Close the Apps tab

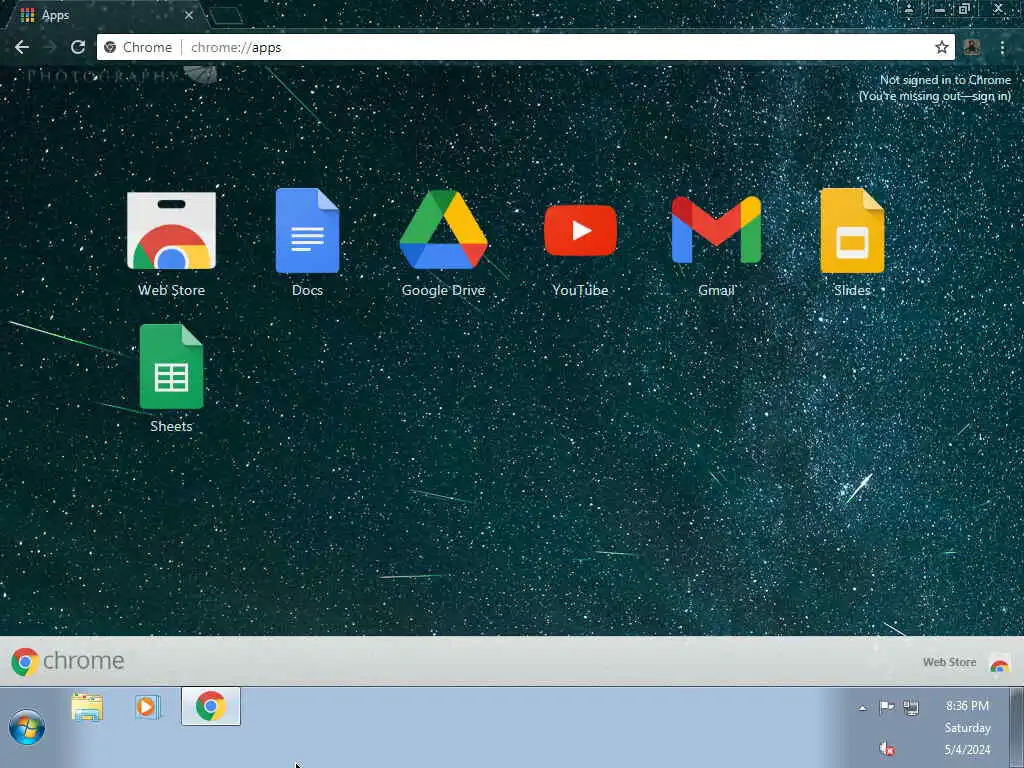(x=189, y=15)
